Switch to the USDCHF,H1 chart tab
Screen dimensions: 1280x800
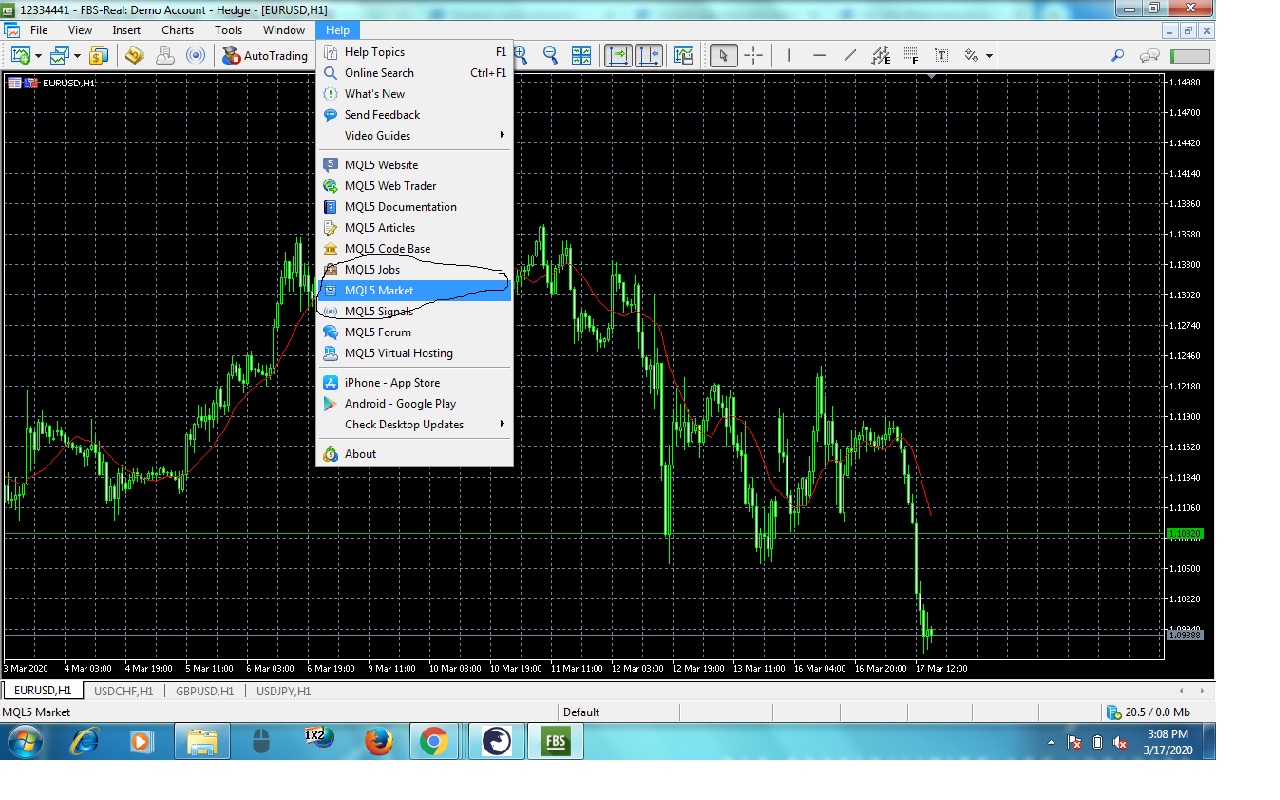coord(123,691)
